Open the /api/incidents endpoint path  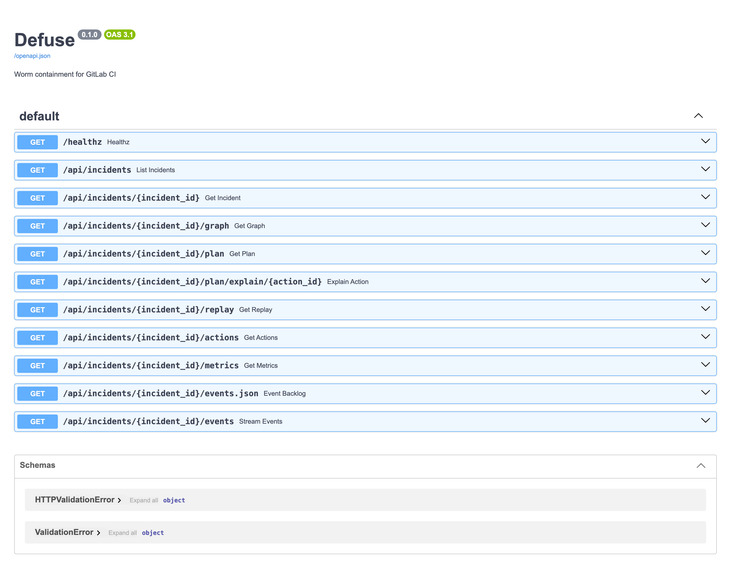[97, 170]
